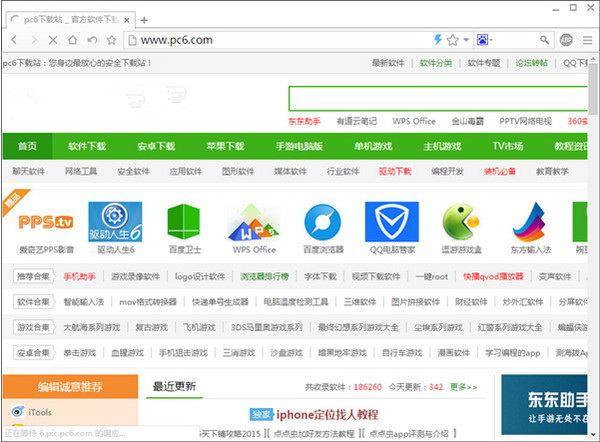Viewport: 600px width, 442px height.
Task: Select 安全软件 category
Action: point(133,171)
